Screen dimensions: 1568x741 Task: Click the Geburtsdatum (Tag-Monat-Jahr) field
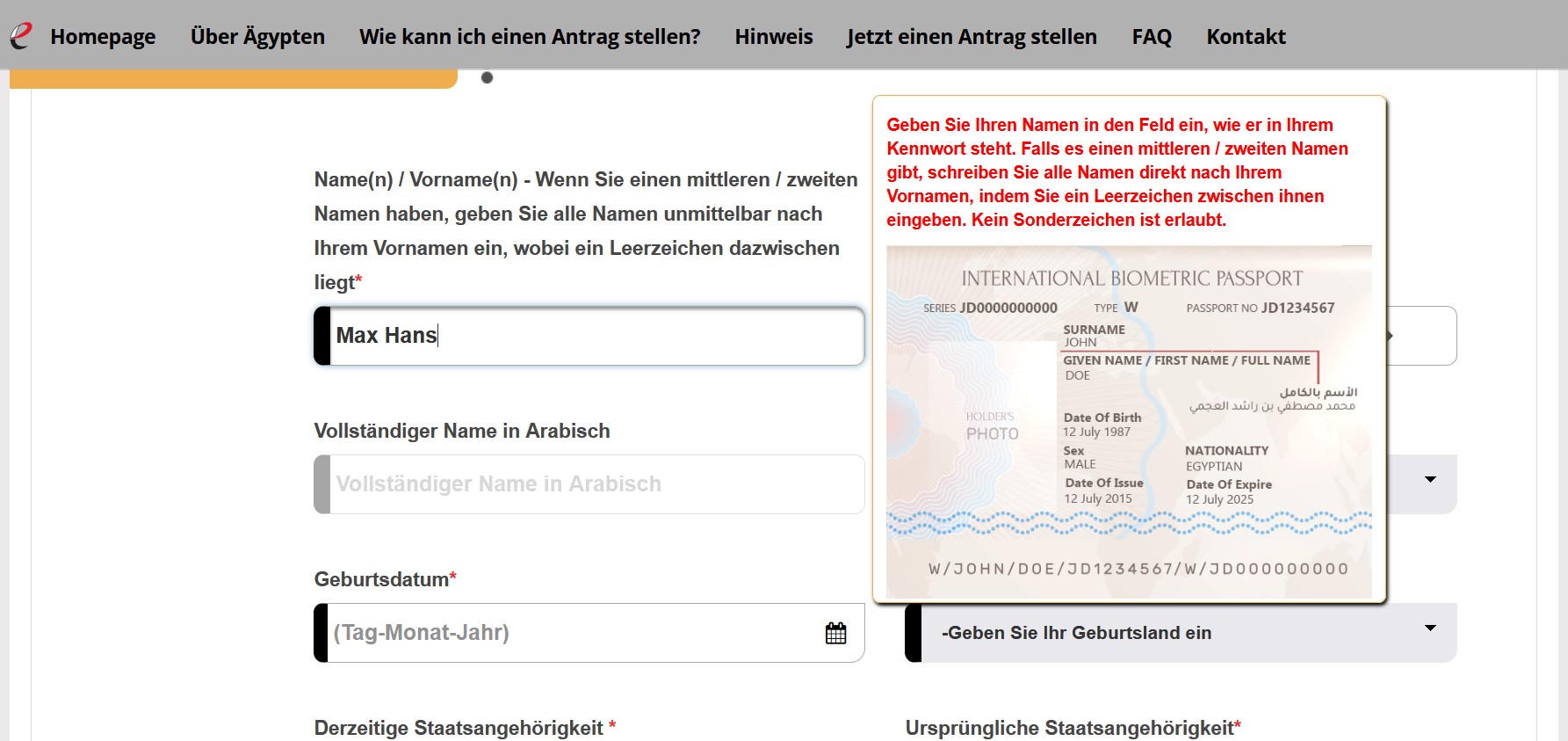pos(571,633)
